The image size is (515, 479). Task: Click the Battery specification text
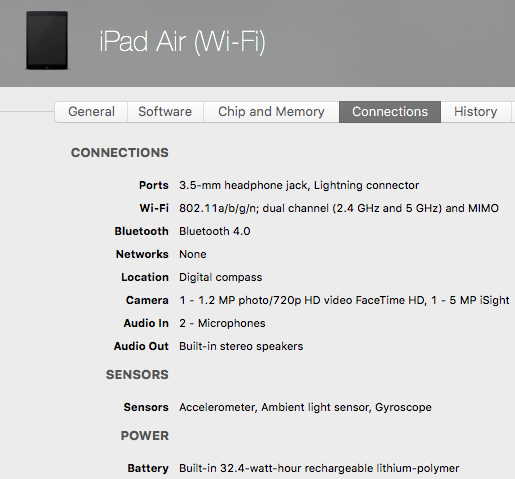319,468
